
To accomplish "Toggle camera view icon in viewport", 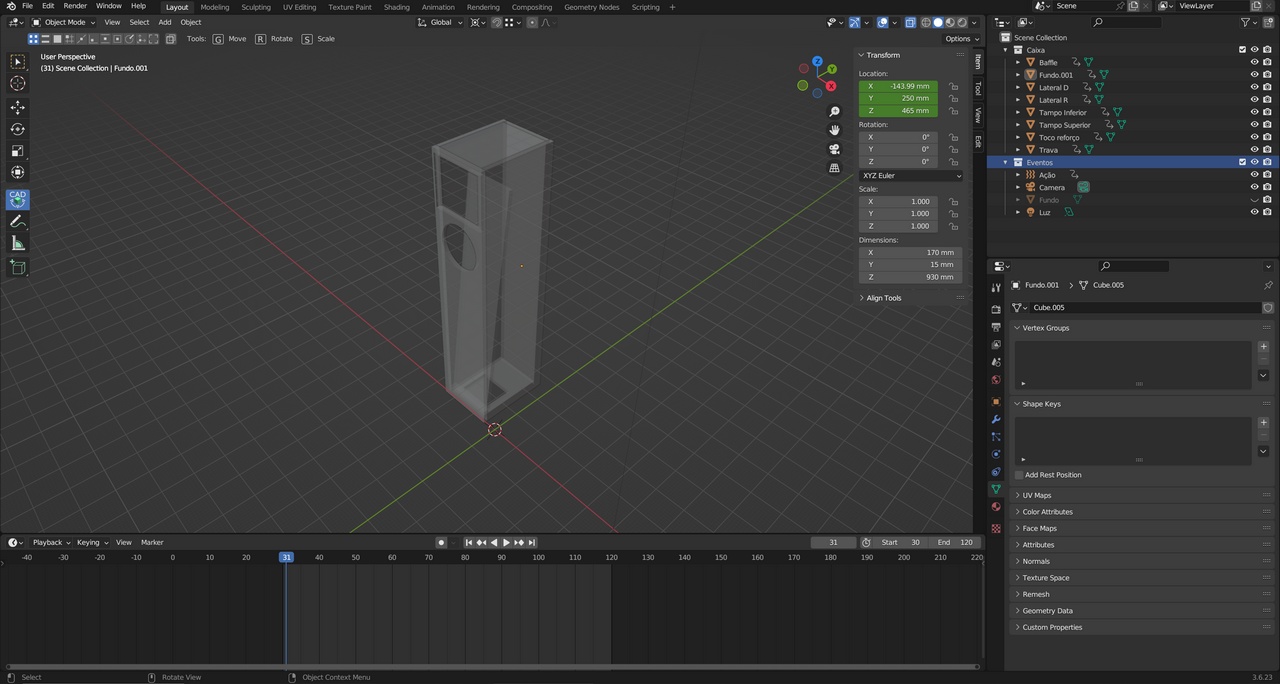I will pos(835,149).
